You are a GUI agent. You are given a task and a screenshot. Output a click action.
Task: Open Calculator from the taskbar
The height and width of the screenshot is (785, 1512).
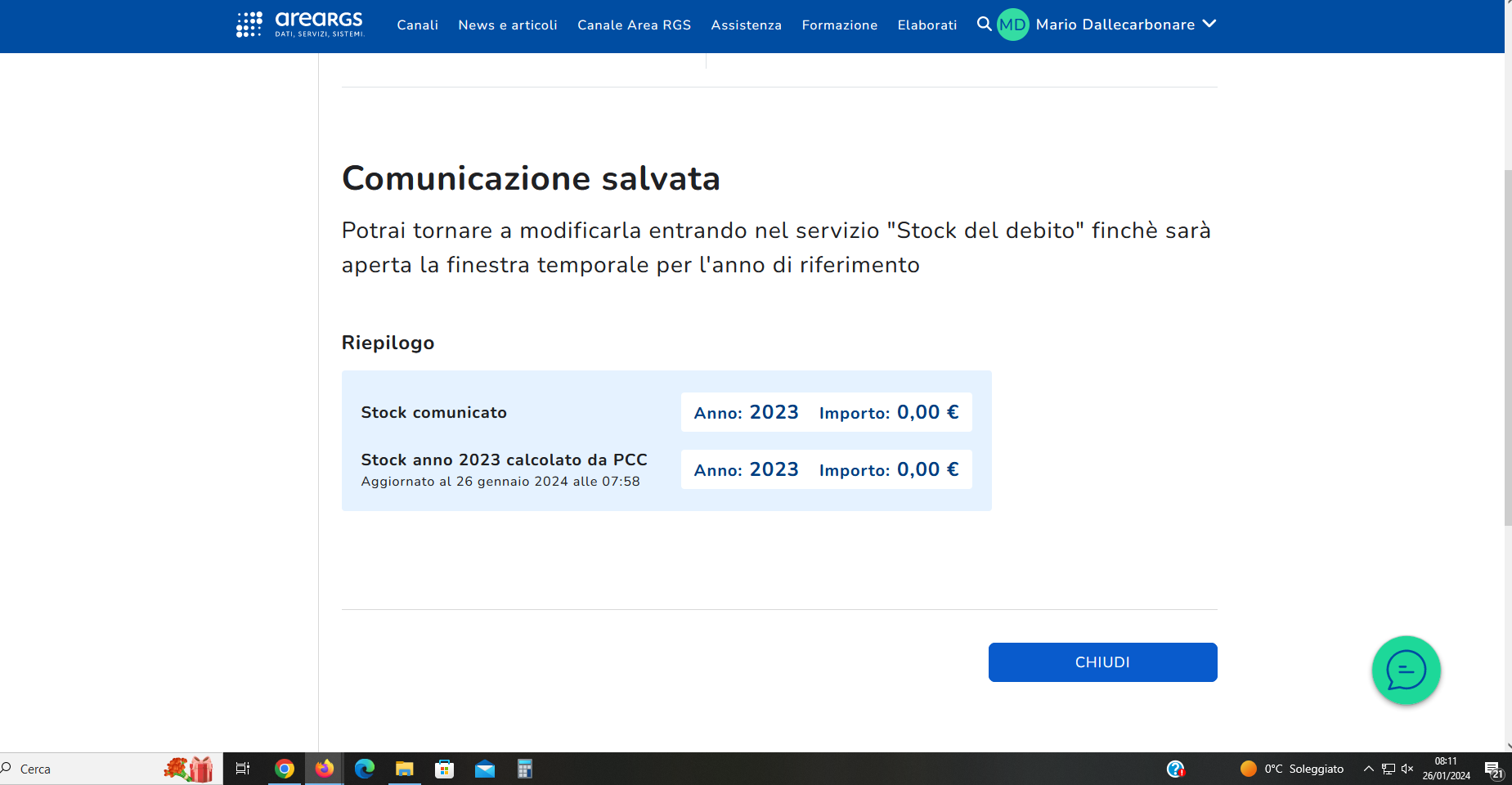tap(525, 769)
